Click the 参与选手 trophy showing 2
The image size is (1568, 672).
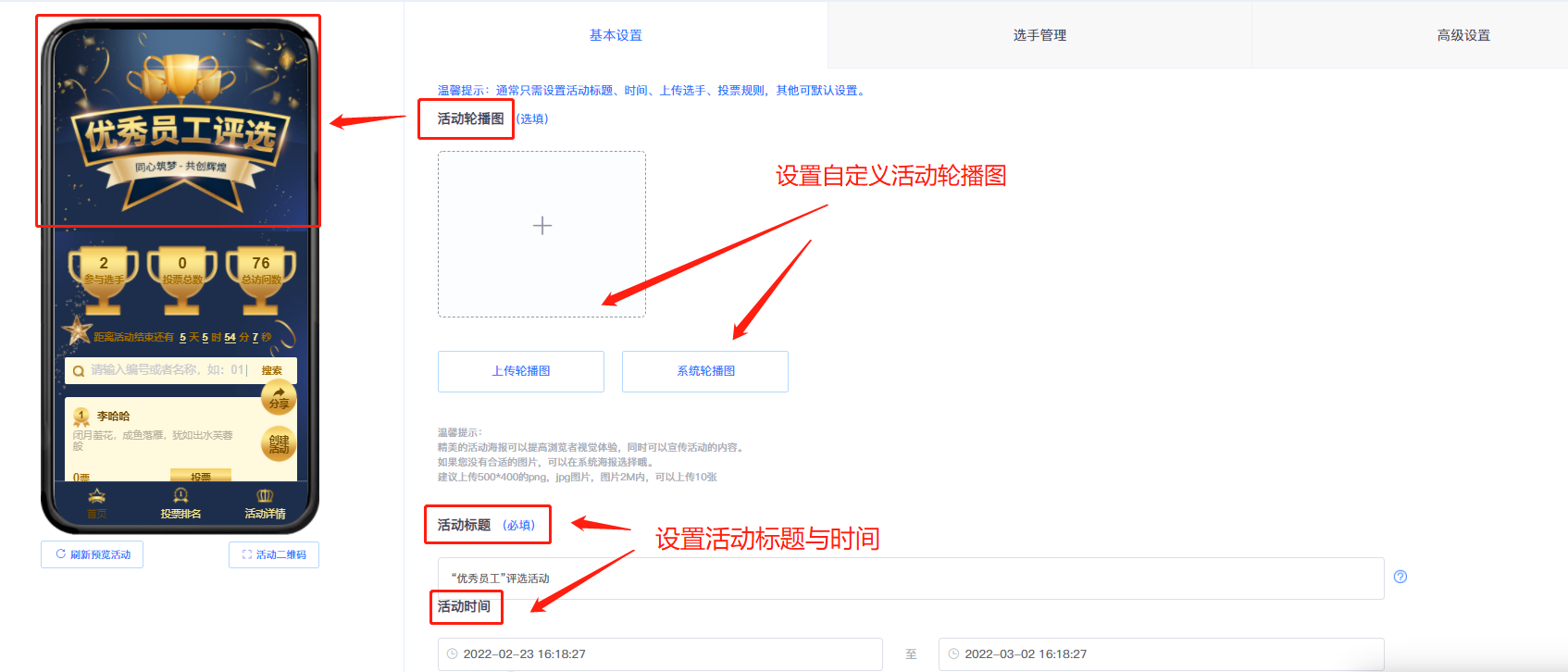[104, 275]
